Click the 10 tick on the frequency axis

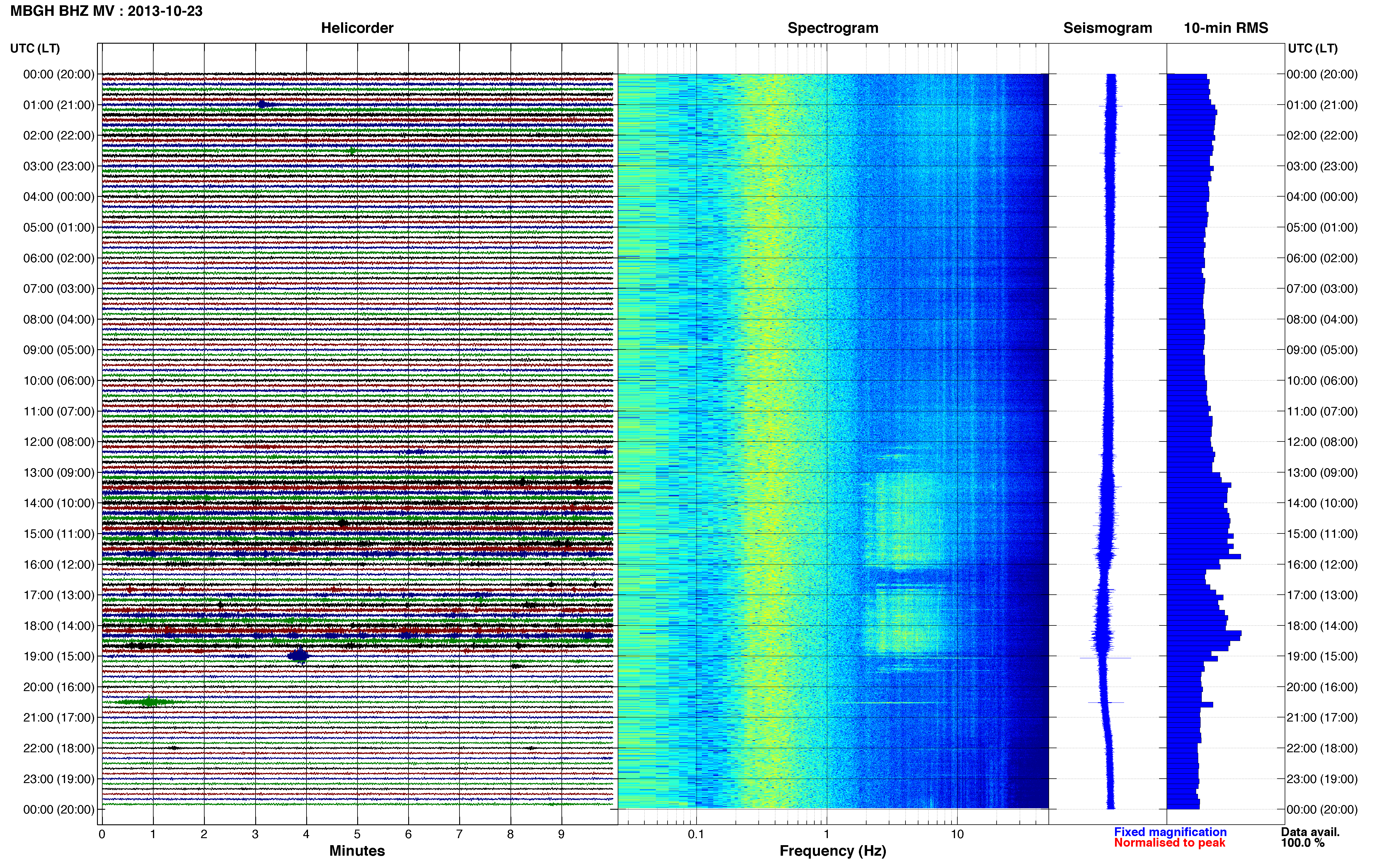[957, 835]
